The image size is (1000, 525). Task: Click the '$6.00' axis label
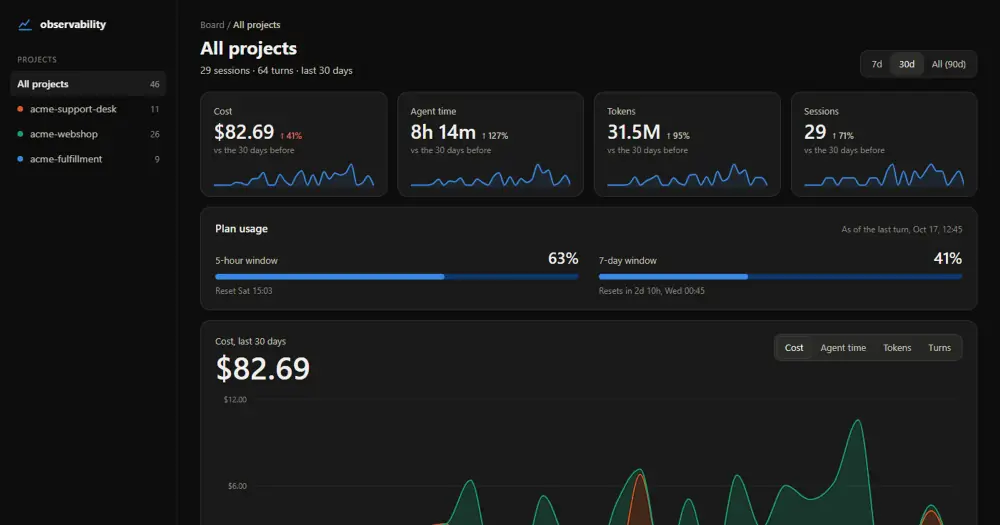click(237, 486)
